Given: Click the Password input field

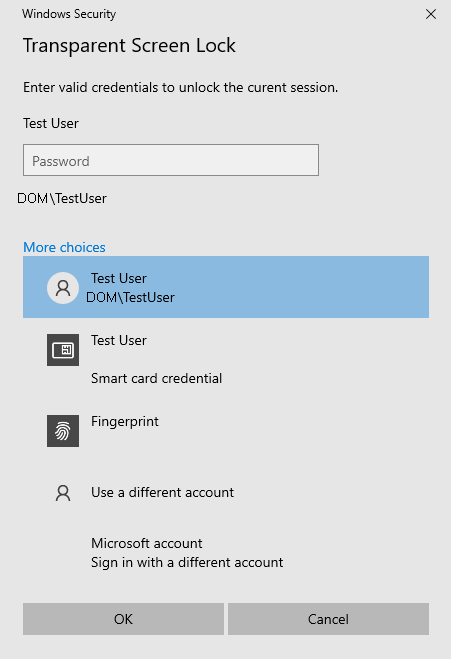Looking at the screenshot, I should (171, 160).
